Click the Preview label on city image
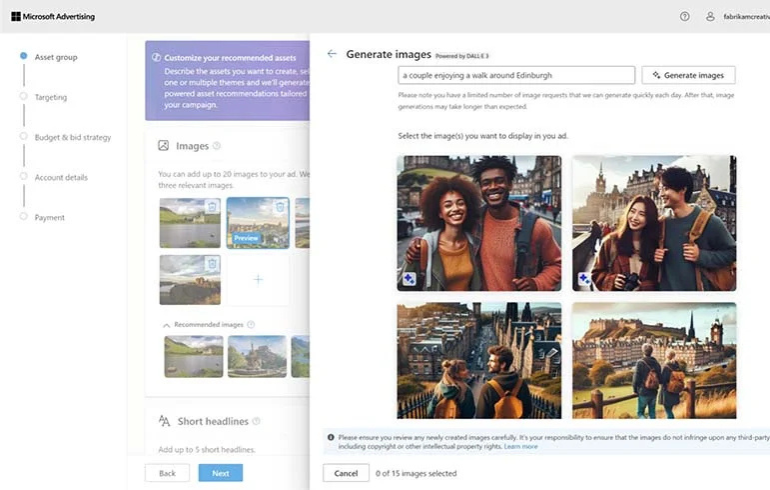Image resolution: width=770 pixels, height=490 pixels. point(246,238)
